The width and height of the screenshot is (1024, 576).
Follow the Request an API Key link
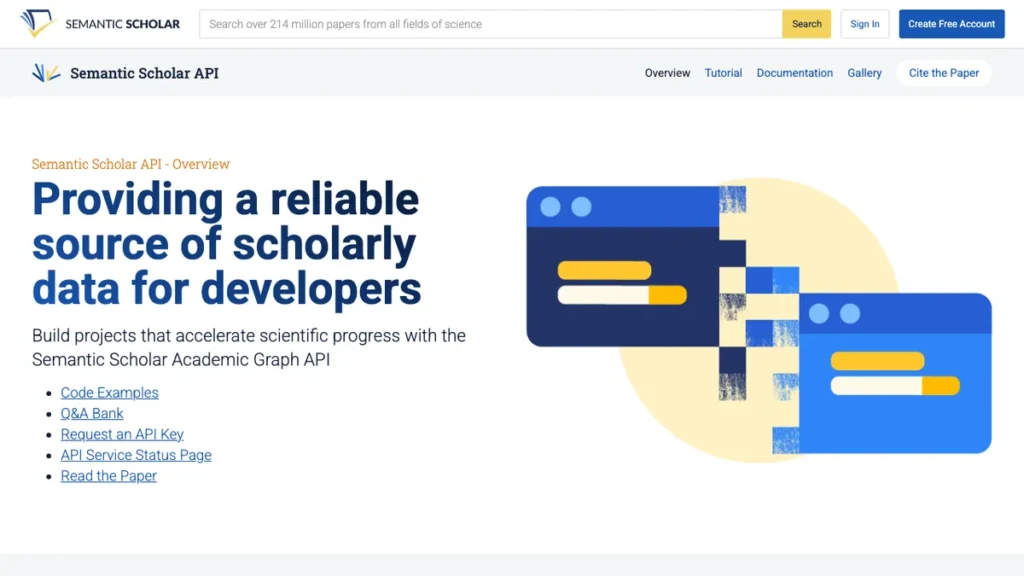122,434
